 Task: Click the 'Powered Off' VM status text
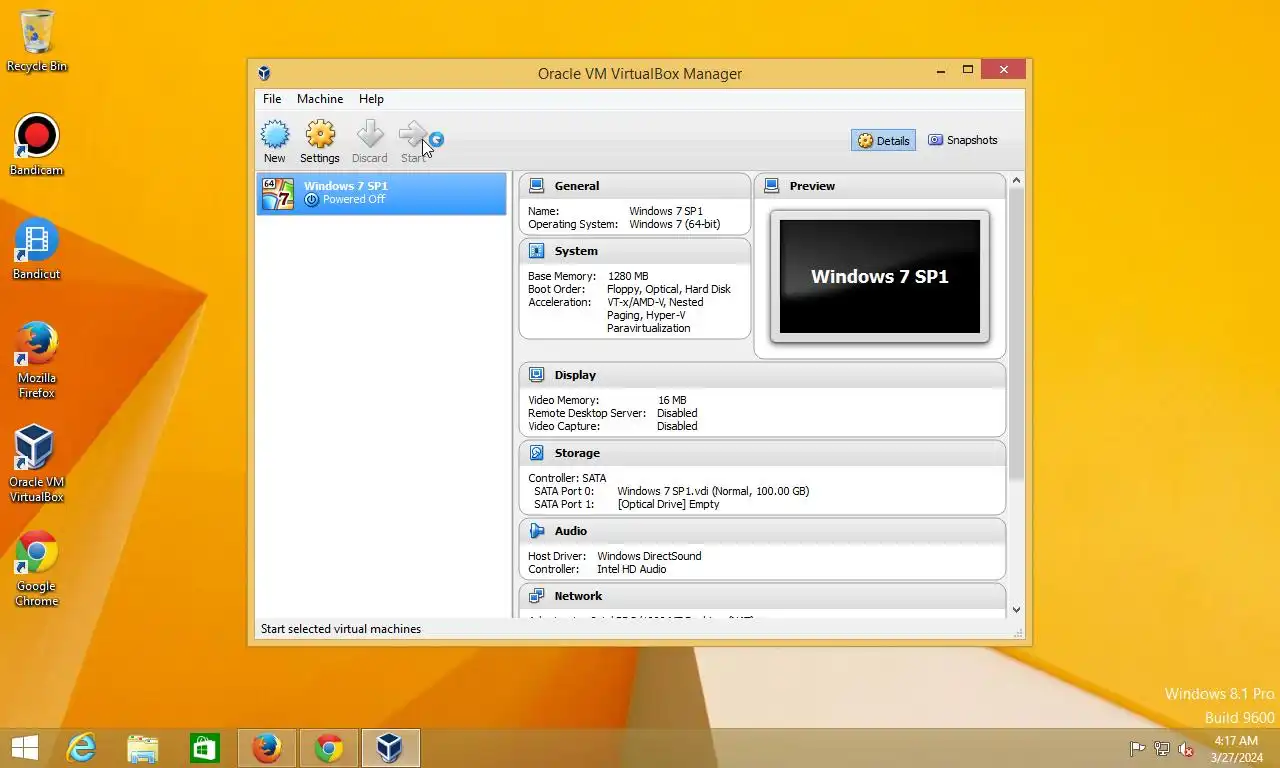[x=354, y=200]
